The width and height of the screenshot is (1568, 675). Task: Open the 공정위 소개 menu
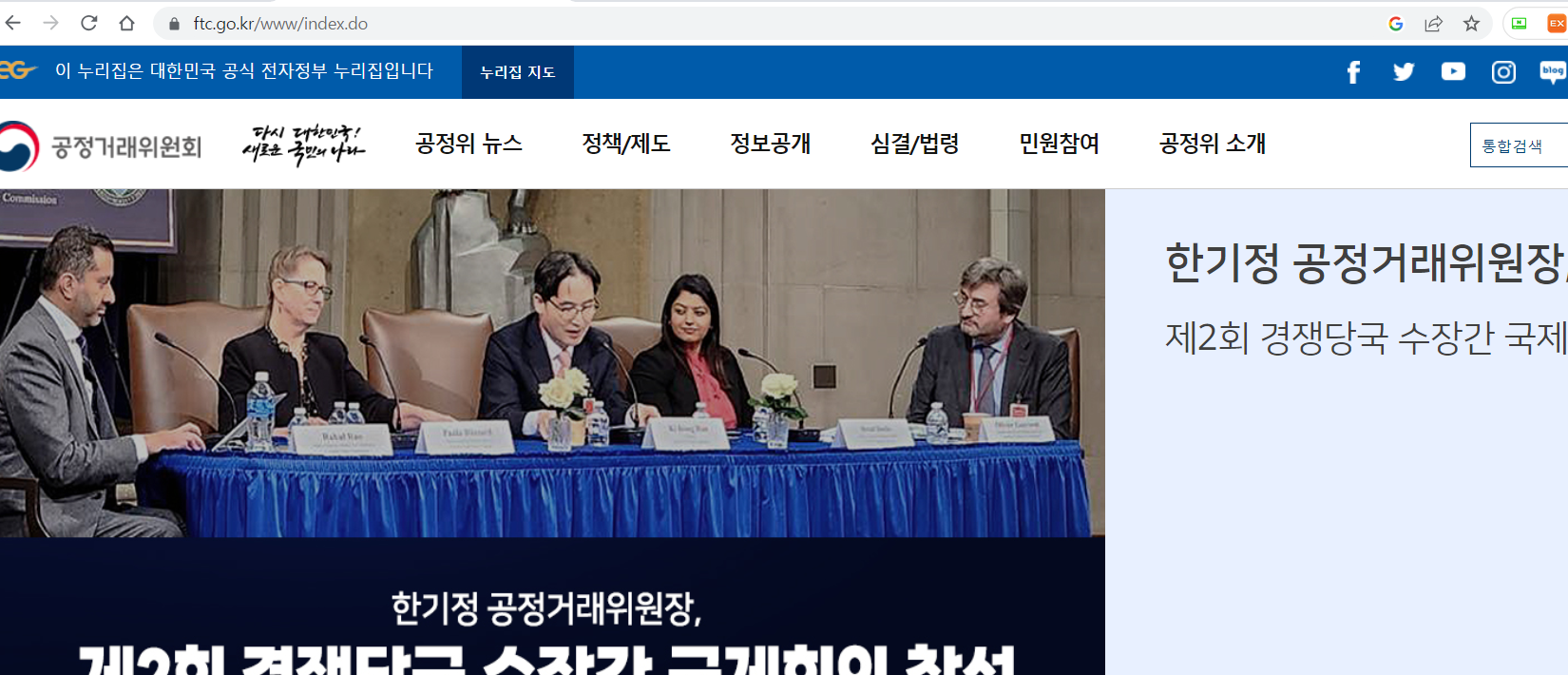[x=1213, y=144]
